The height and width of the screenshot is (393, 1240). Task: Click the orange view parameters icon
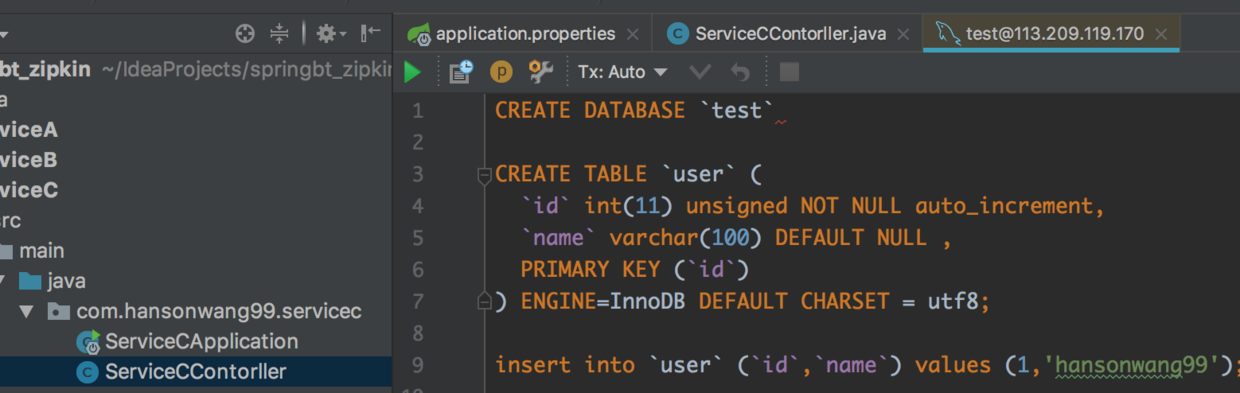(501, 72)
